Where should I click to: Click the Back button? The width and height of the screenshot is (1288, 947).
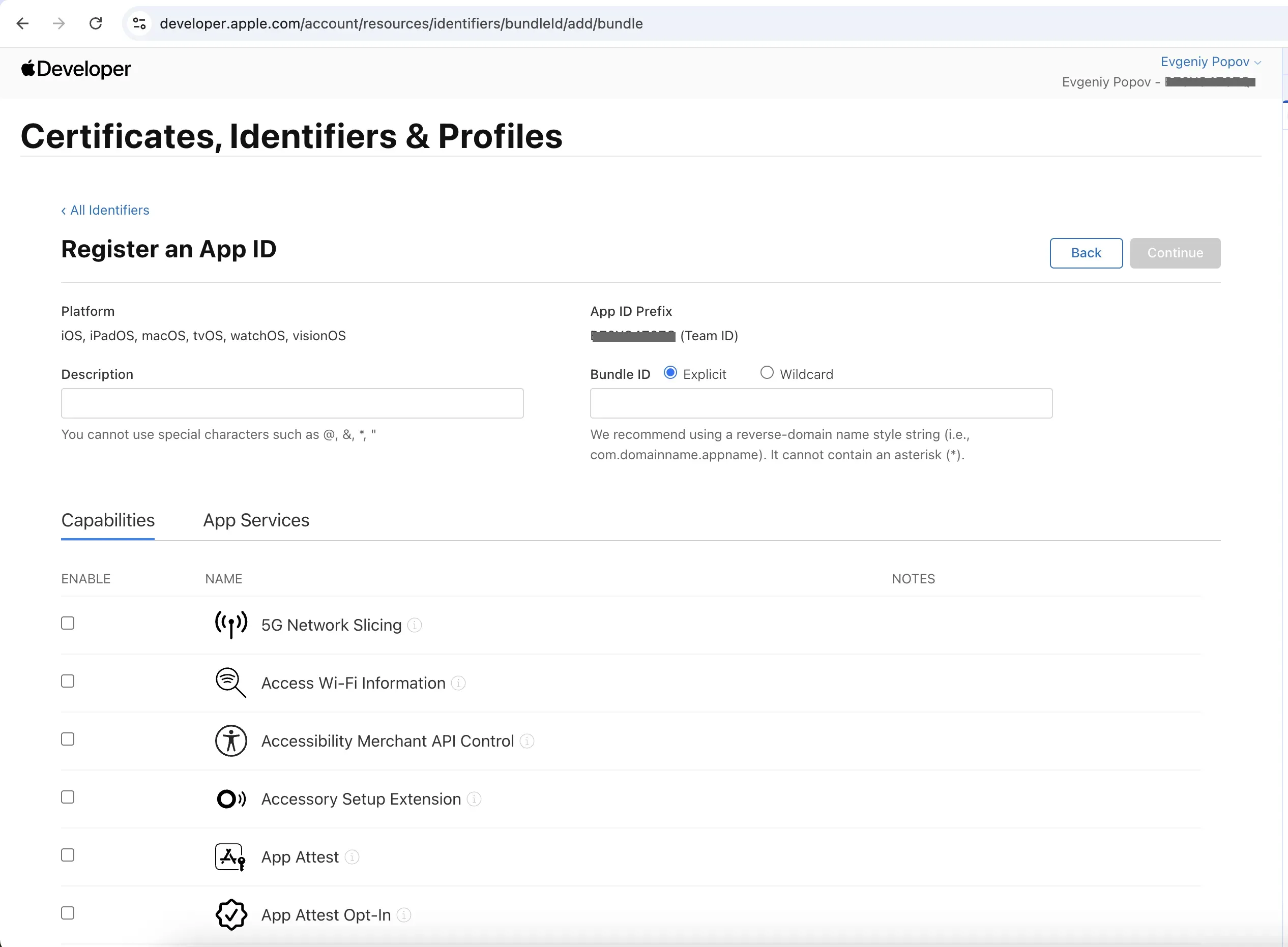click(x=1086, y=253)
